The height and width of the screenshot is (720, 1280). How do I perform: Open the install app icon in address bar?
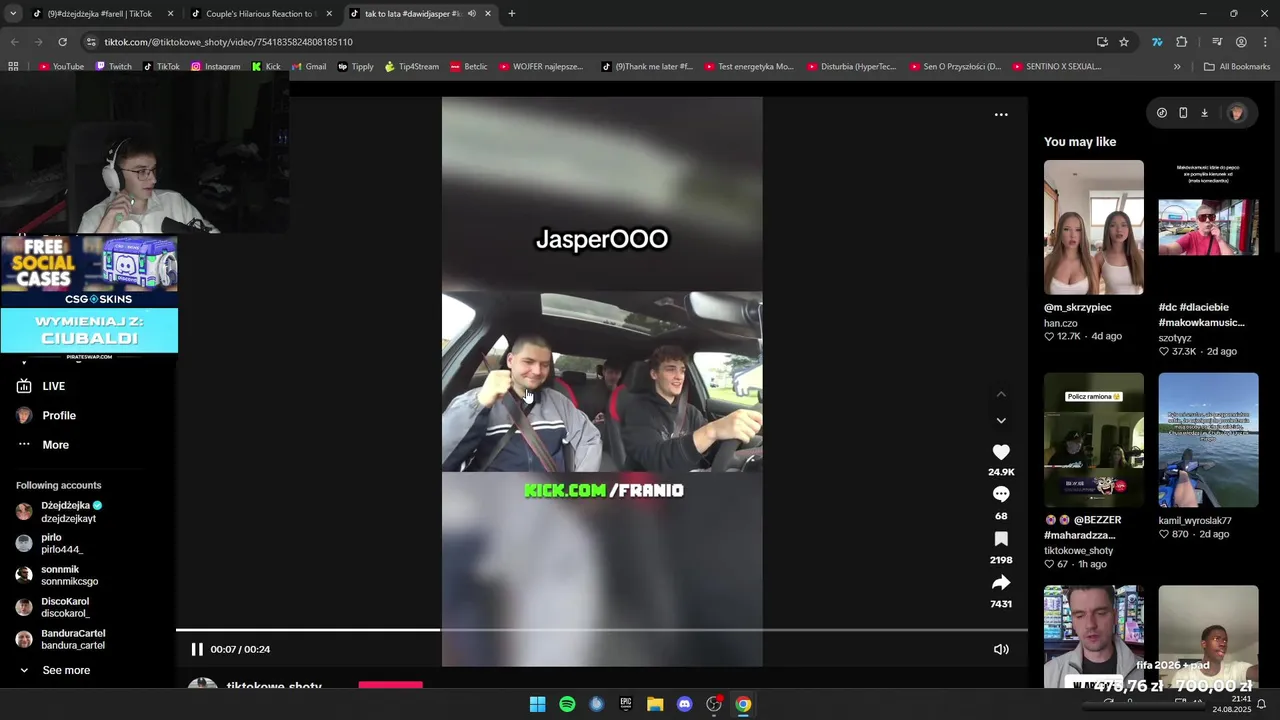point(1102,42)
